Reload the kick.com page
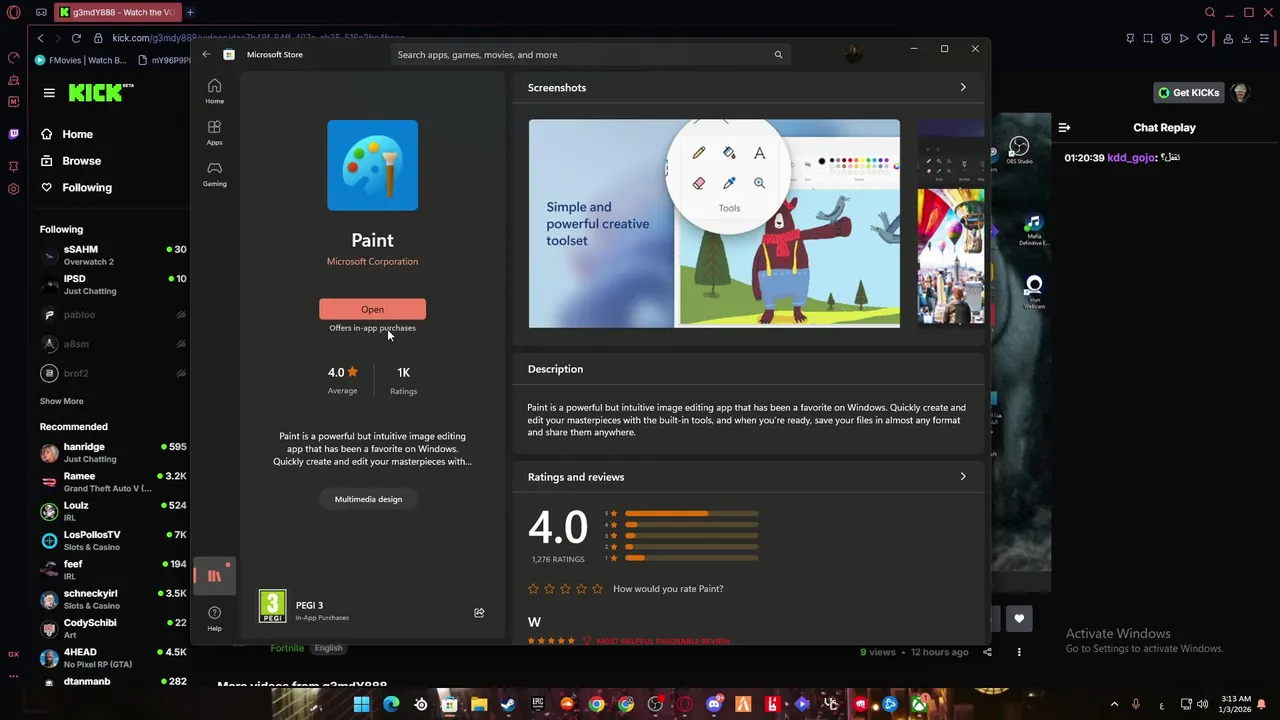 76,38
